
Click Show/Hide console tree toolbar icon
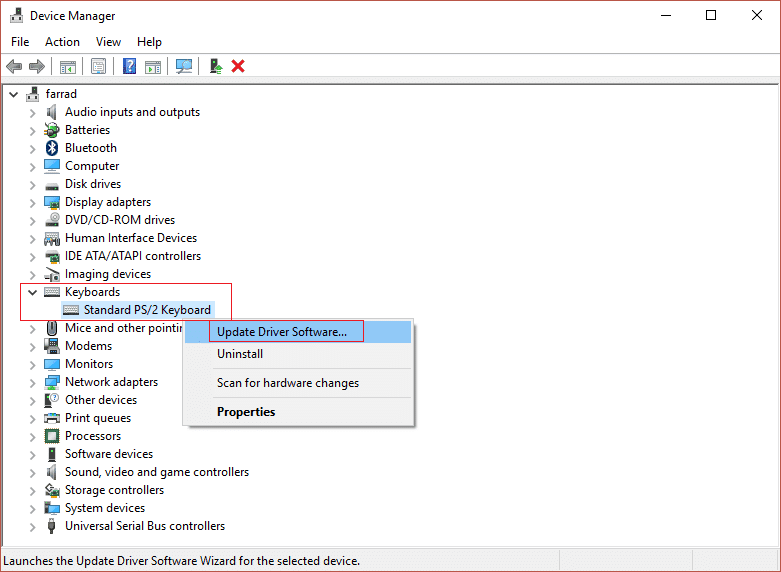click(68, 66)
